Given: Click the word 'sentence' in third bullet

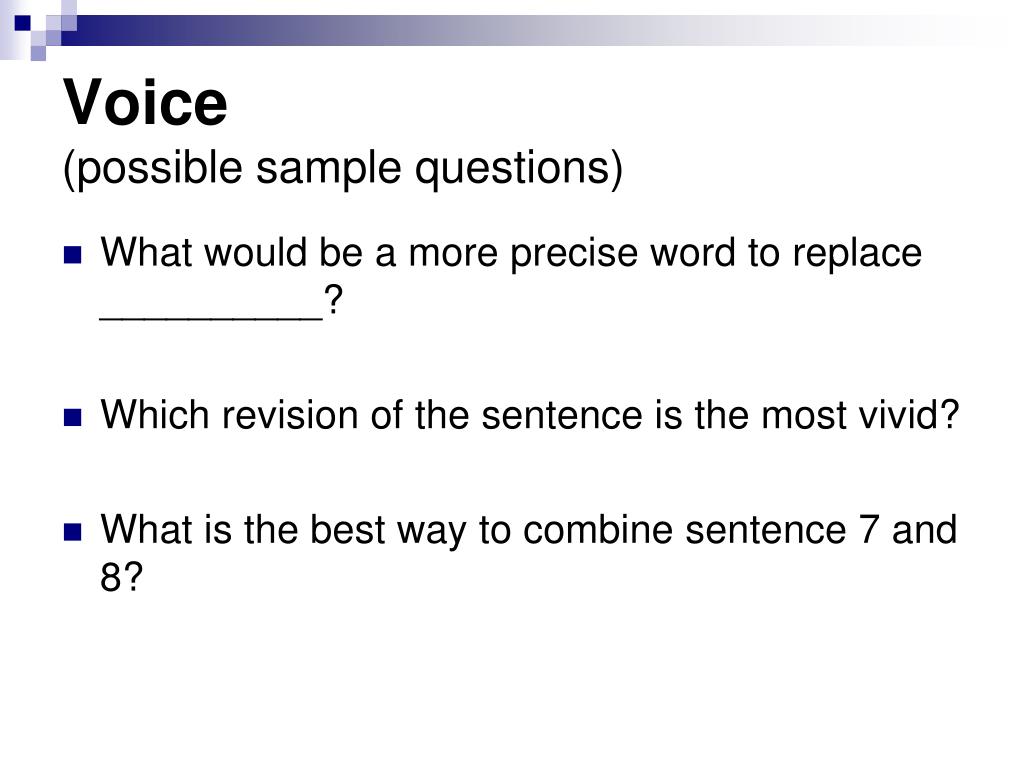Looking at the screenshot, I should point(766,530).
